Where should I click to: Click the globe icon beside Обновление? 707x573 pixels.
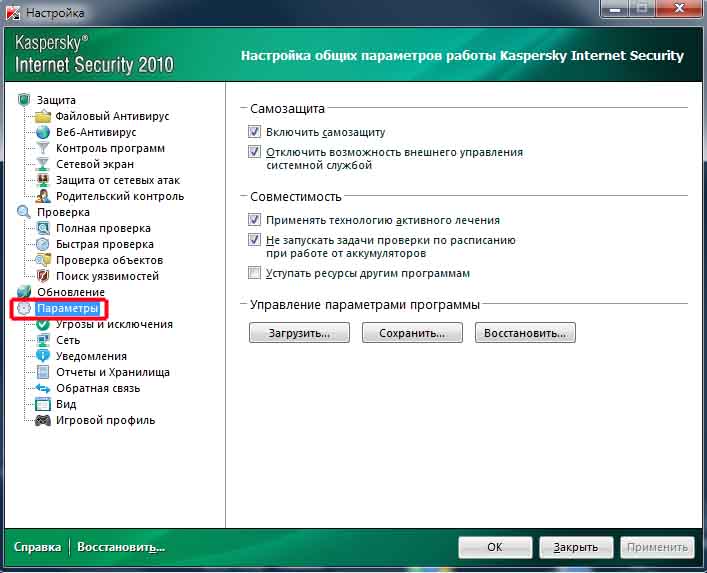tap(24, 292)
